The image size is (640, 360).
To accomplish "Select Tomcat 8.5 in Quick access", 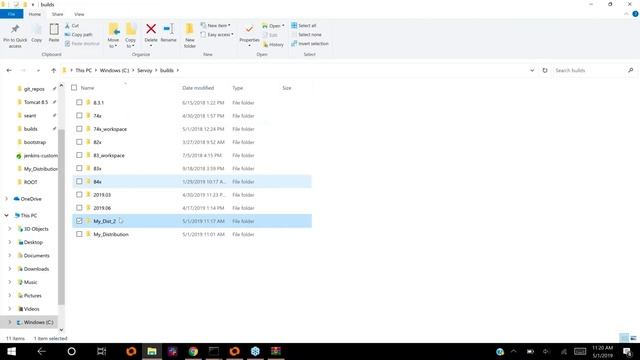I will click(x=36, y=102).
